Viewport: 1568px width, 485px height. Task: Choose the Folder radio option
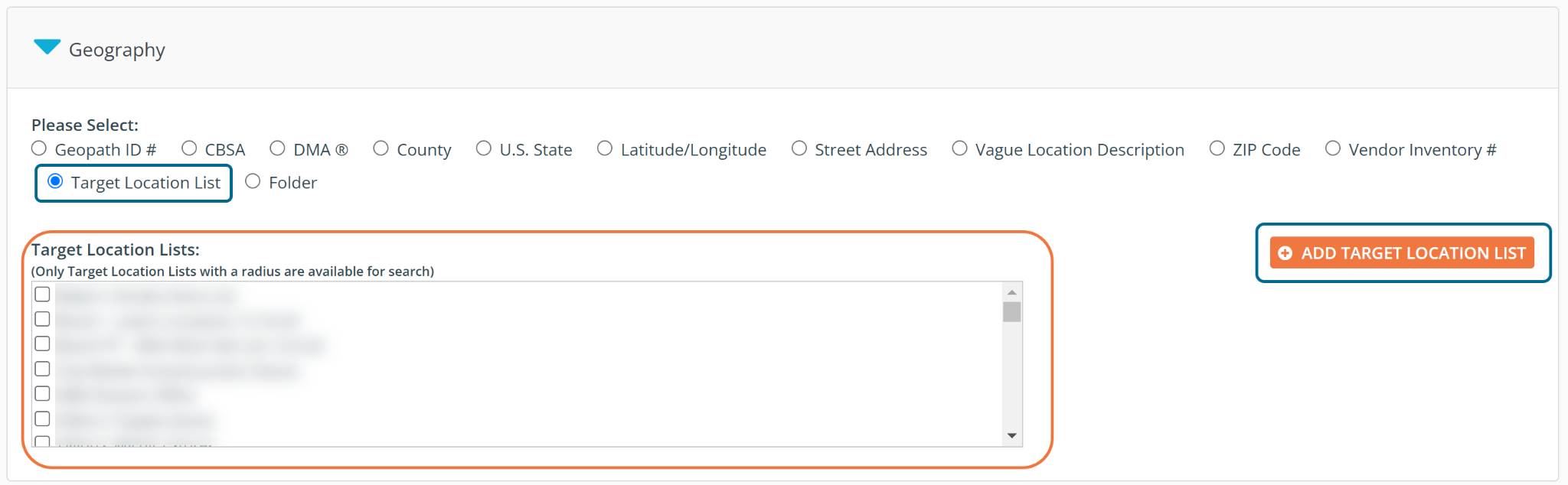click(253, 181)
